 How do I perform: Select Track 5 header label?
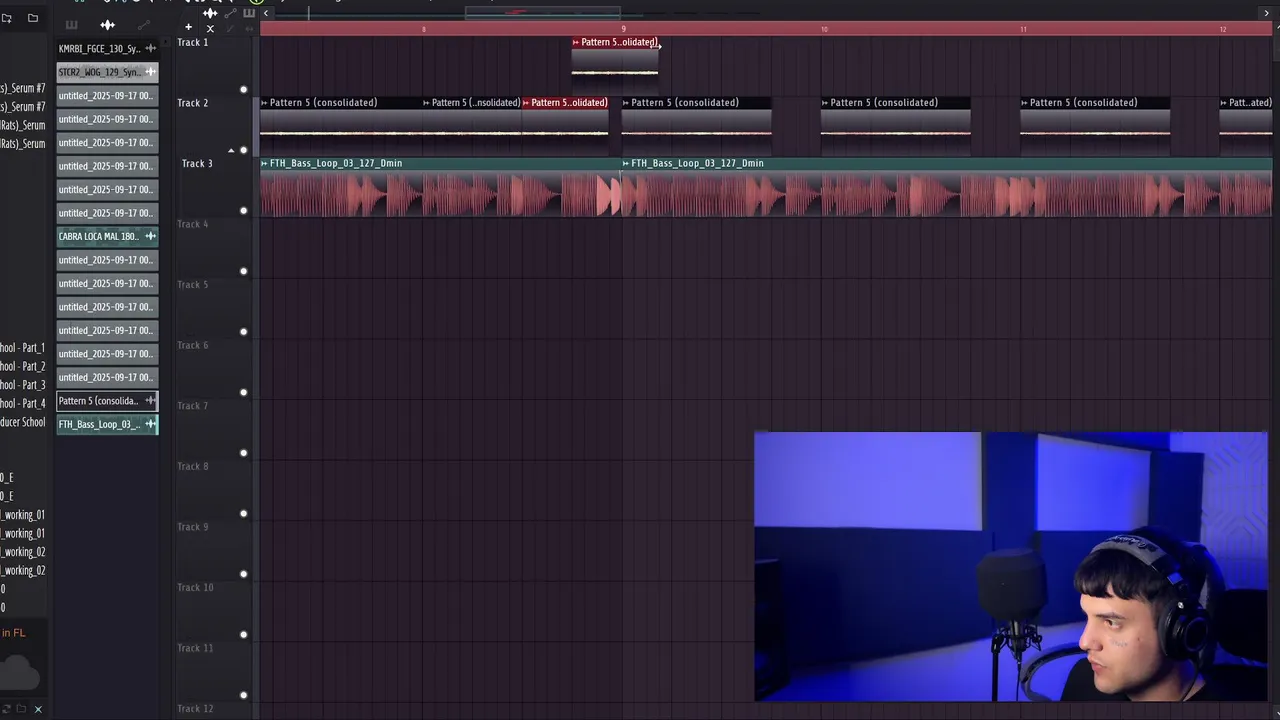[193, 284]
